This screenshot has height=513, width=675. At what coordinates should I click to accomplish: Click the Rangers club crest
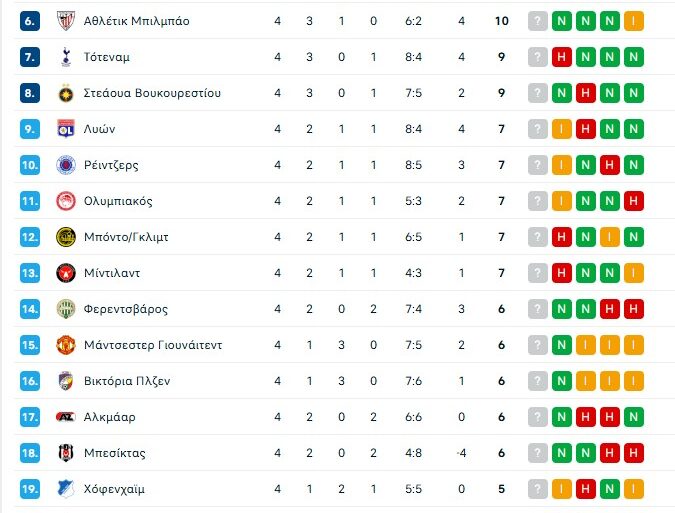click(66, 165)
